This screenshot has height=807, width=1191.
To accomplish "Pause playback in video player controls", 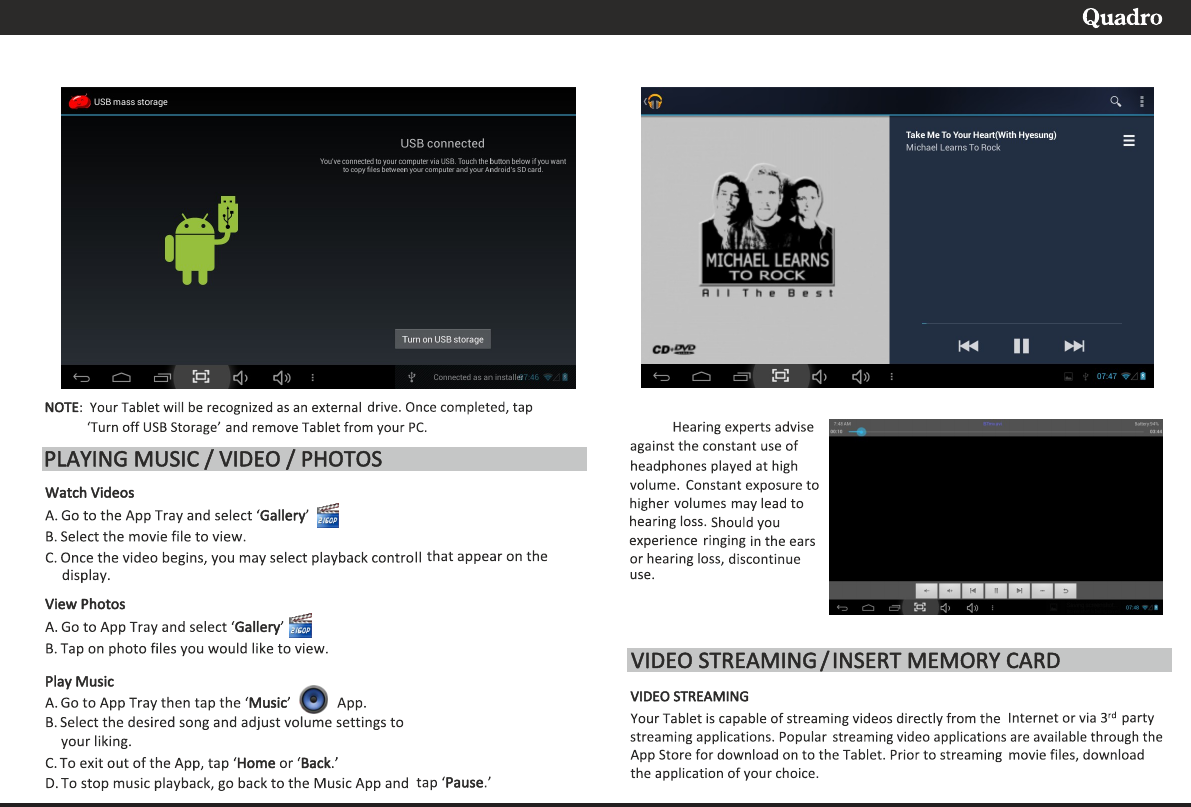I will pyautogui.click(x=996, y=590).
